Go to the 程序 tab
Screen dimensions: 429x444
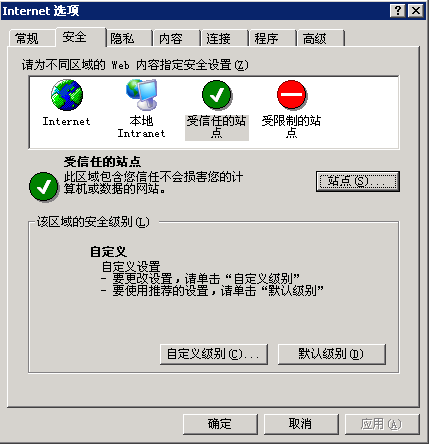coord(273,38)
